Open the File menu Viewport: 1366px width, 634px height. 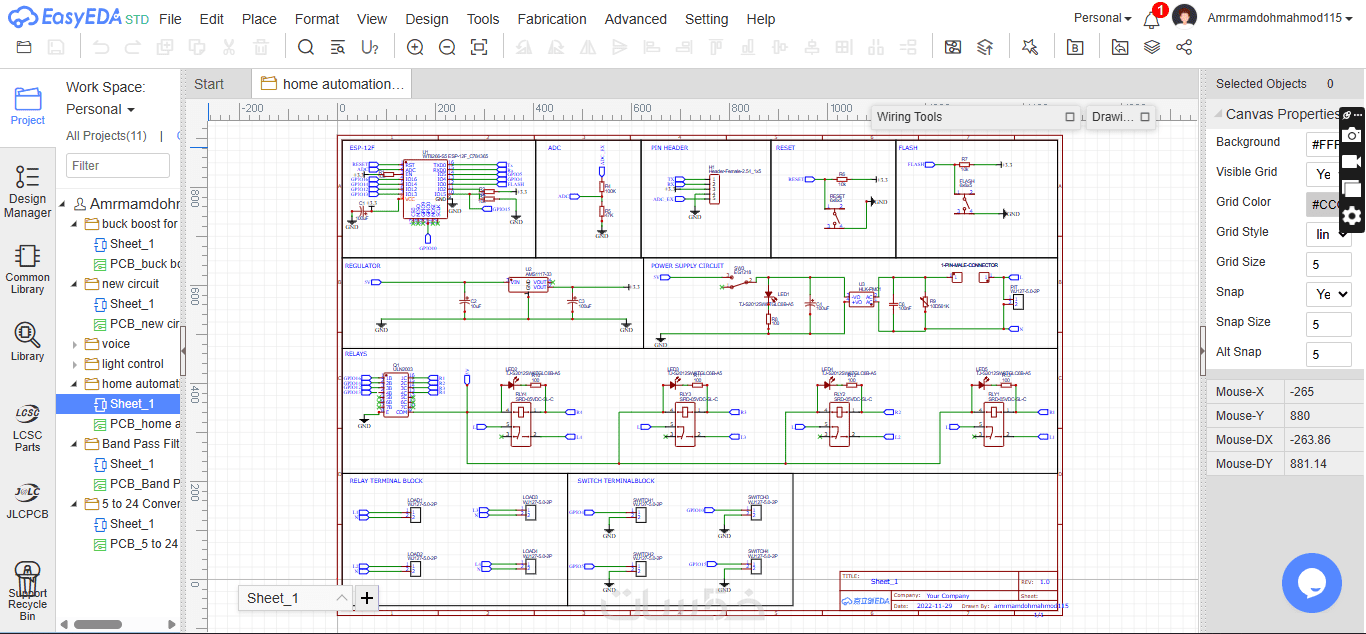(170, 19)
